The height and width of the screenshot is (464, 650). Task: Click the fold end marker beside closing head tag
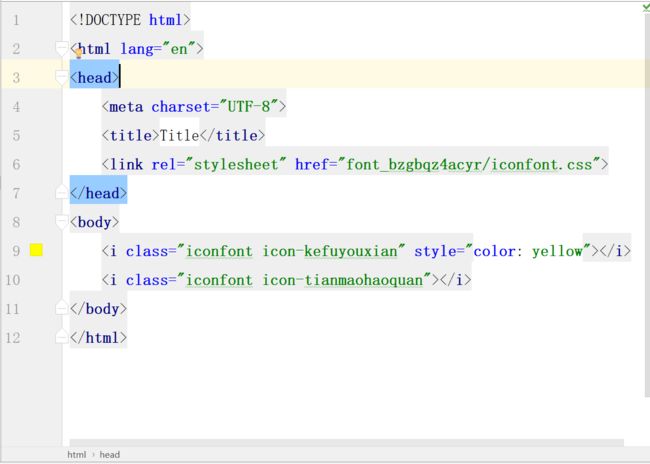click(x=61, y=192)
